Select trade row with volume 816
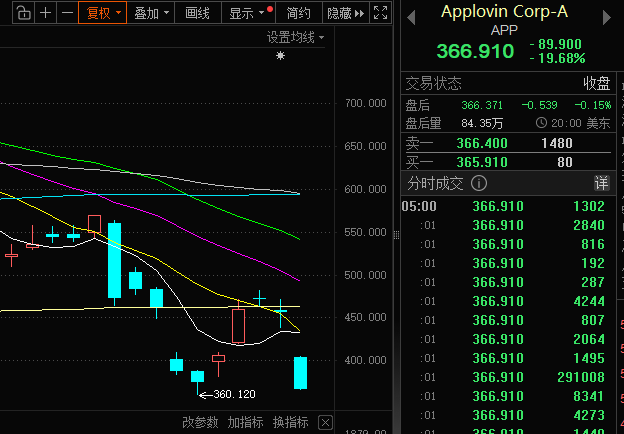624x434 pixels. [x=508, y=244]
